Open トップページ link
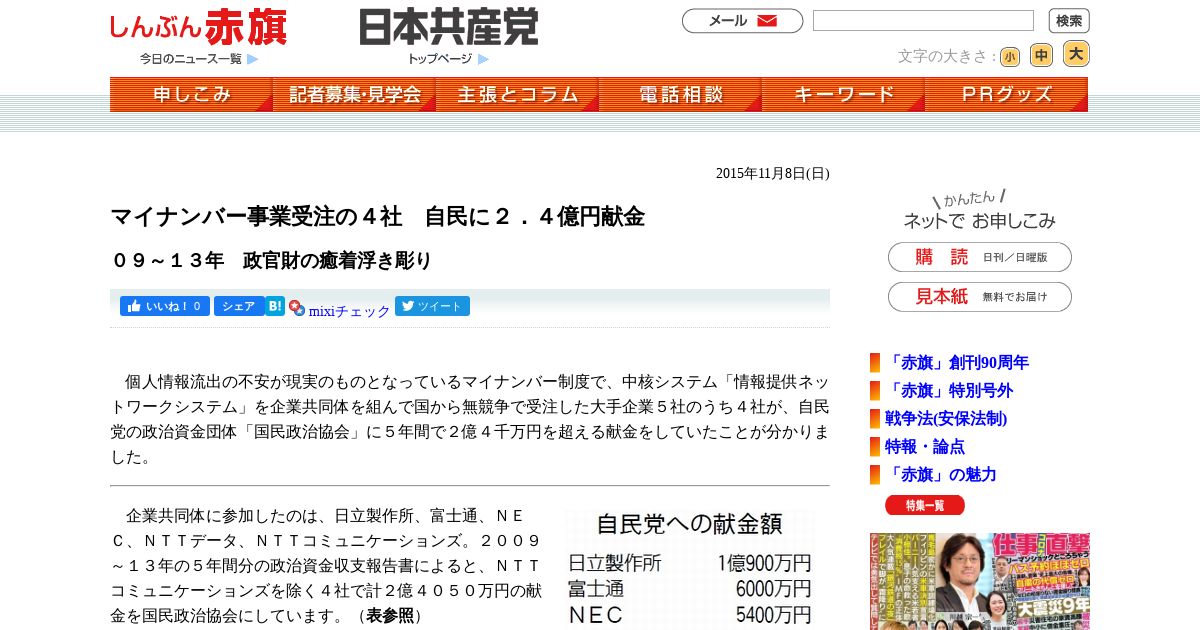Image resolution: width=1200 pixels, height=630 pixels. pyautogui.click(x=439, y=59)
